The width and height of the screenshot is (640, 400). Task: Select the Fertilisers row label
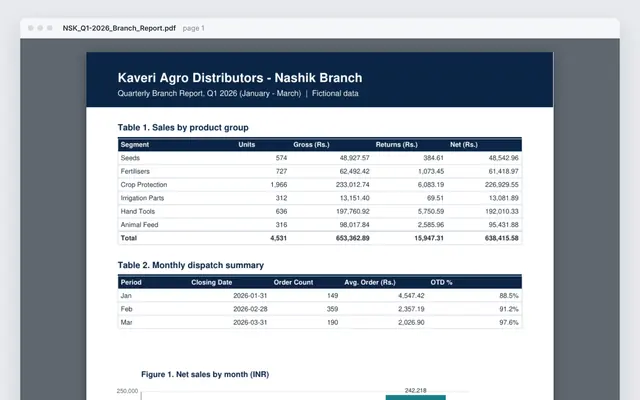click(x=135, y=171)
